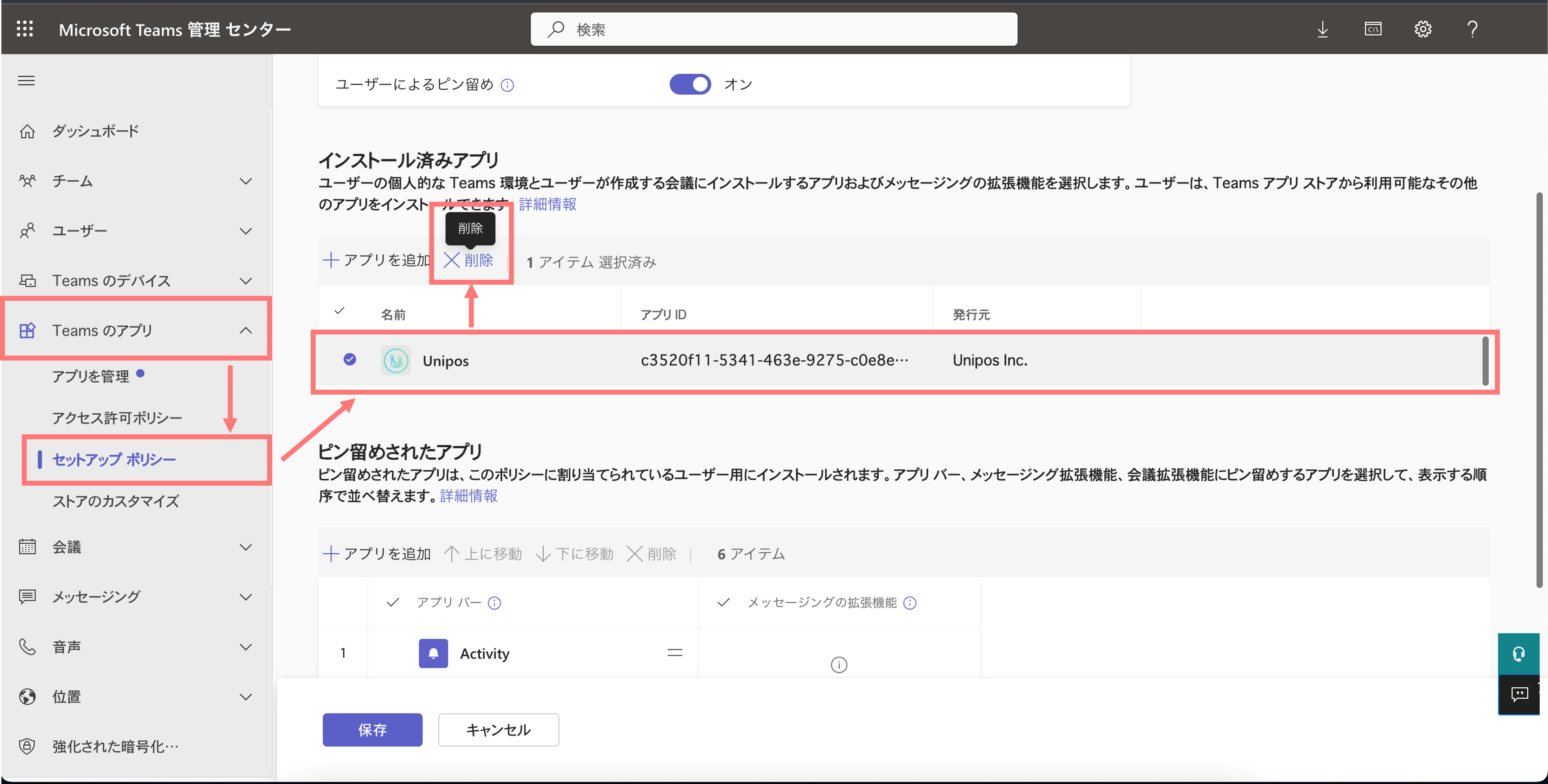The image size is (1548, 784).
Task: Click the 位置 globe icon
Action: click(x=27, y=696)
